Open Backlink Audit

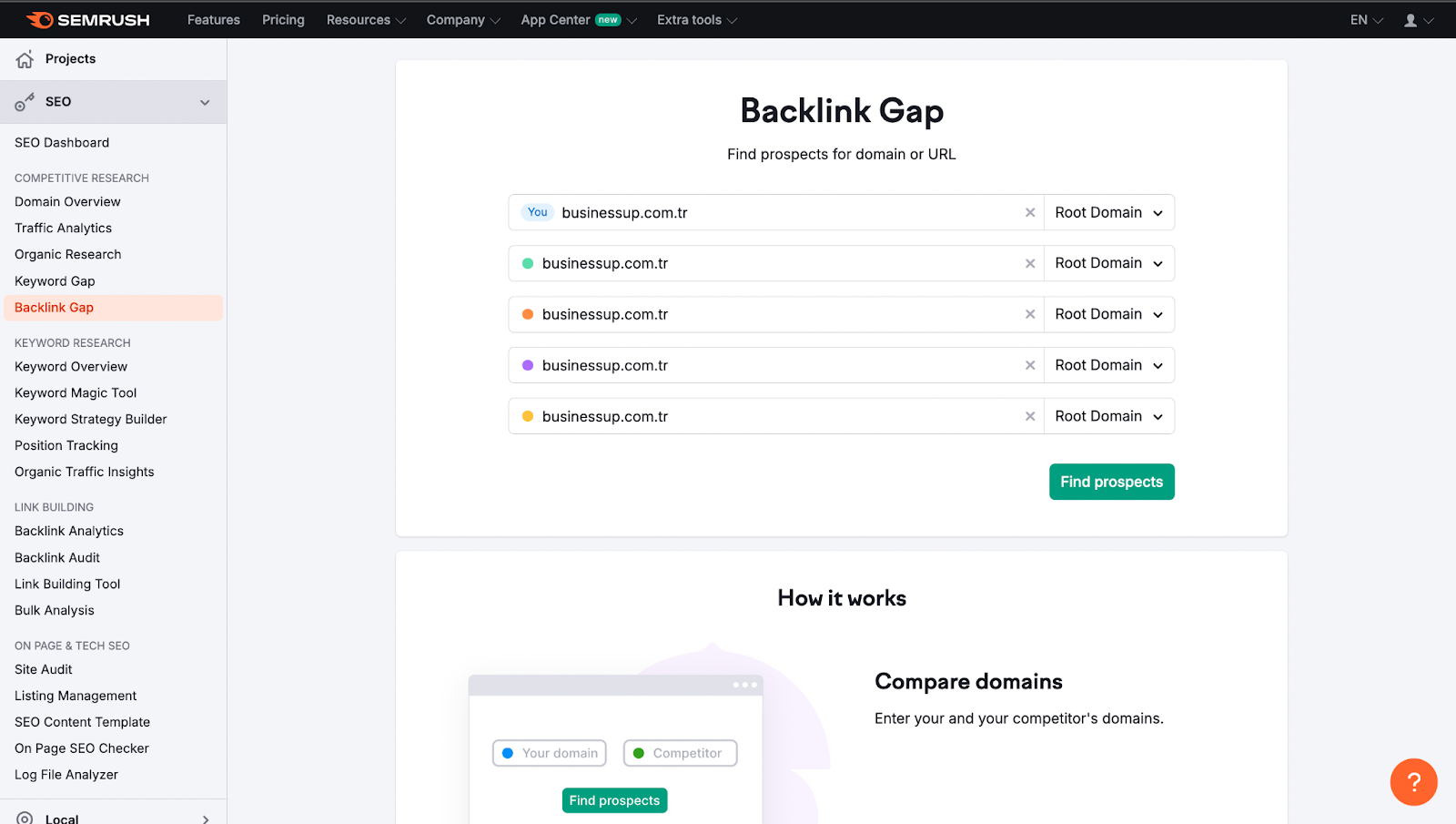[x=57, y=558]
